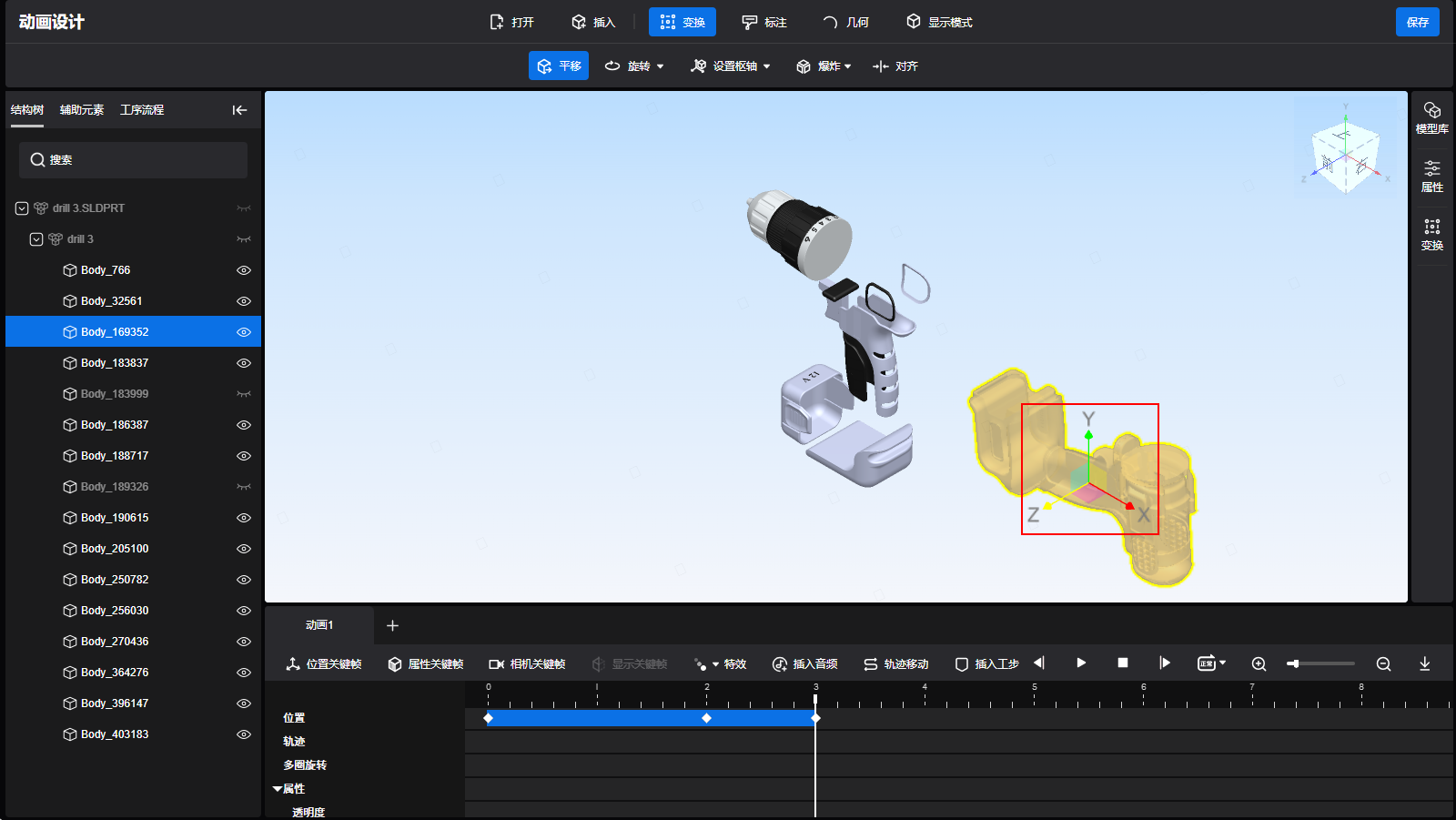The image size is (1456, 820).
Task: Open the 模型库 model library panel
Action: click(1431, 118)
